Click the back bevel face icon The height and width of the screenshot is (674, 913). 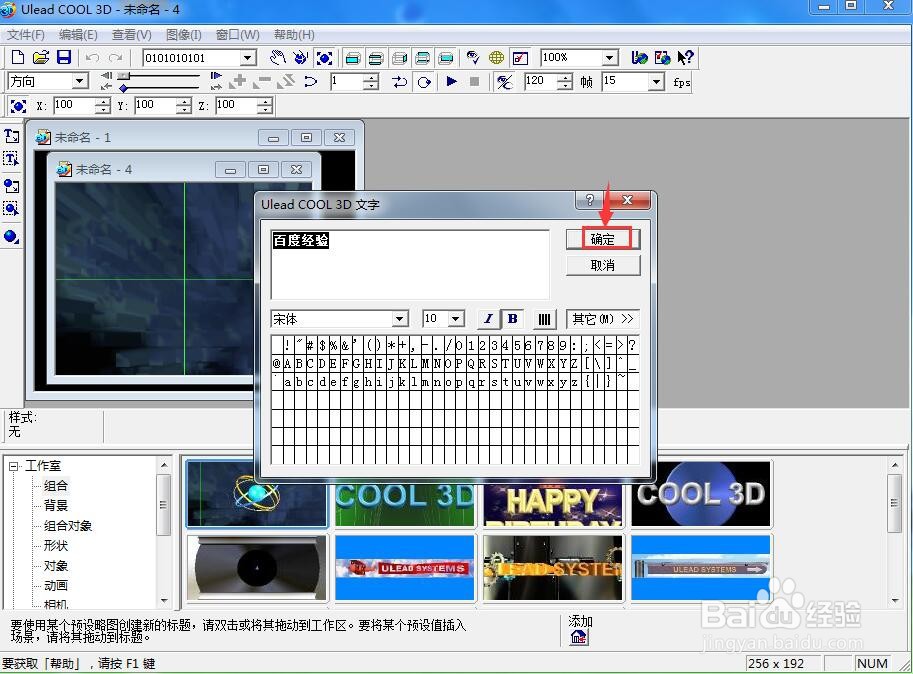click(x=423, y=58)
